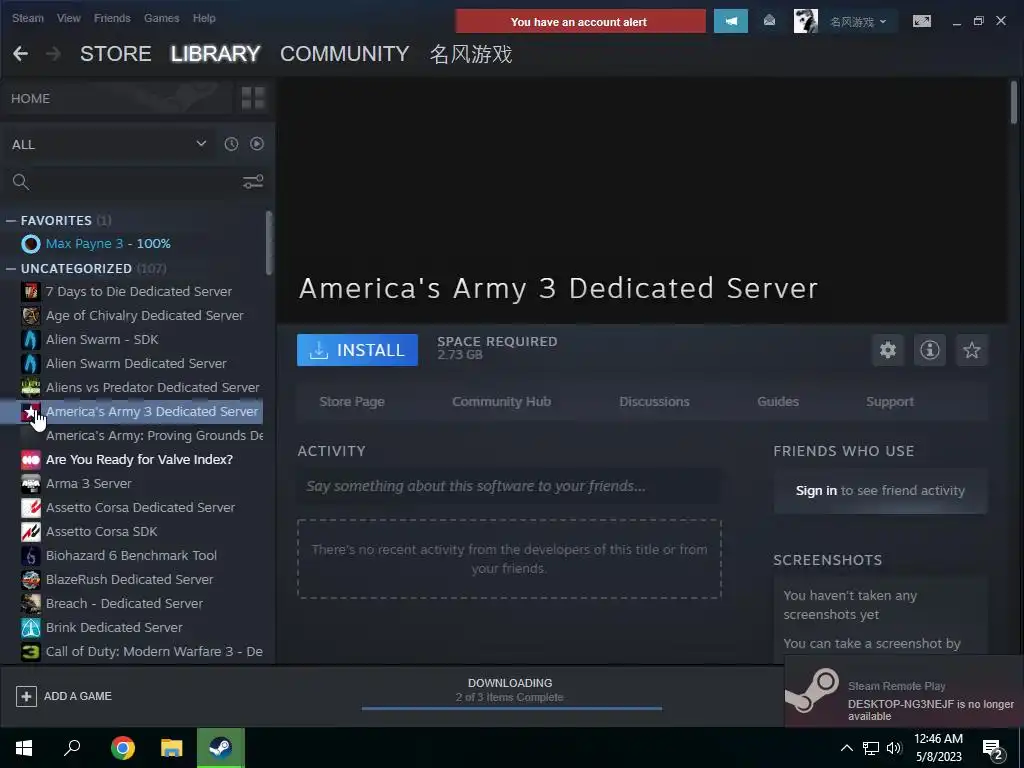Open the inbox envelope icon

click(769, 21)
